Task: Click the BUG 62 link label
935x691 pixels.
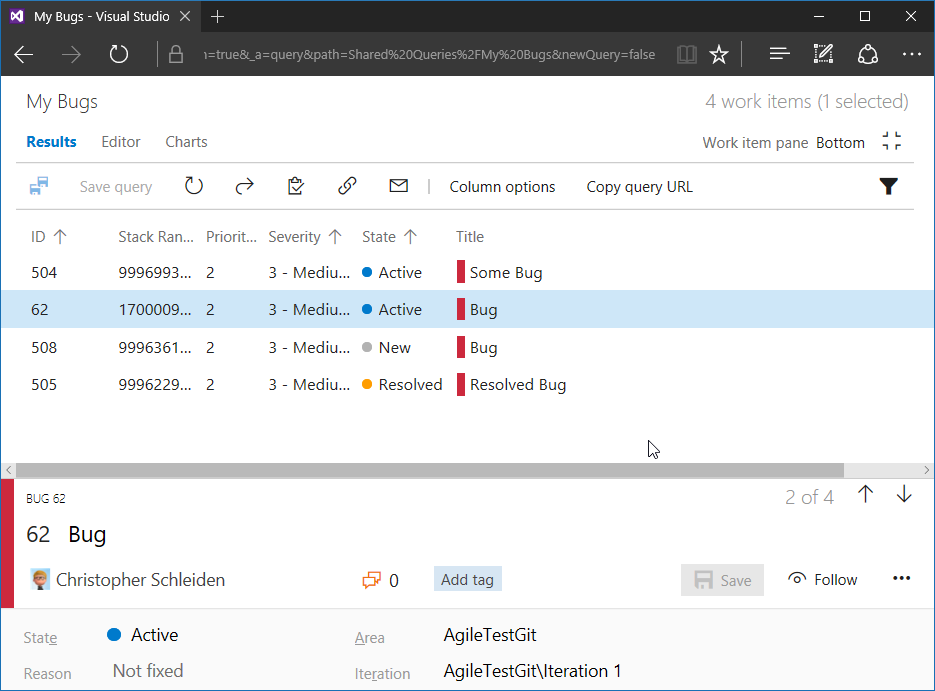Action: [46, 498]
